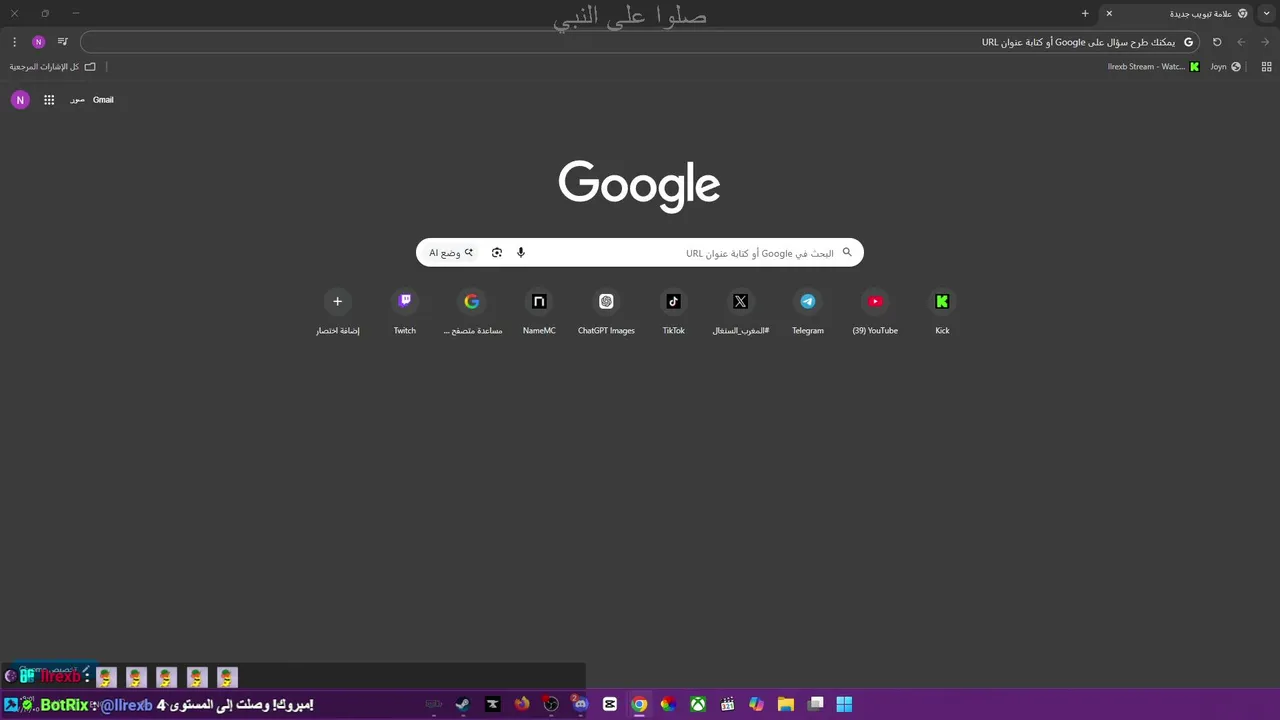Open the Kick shortcut tile
The width and height of the screenshot is (1280, 720).
click(x=942, y=312)
